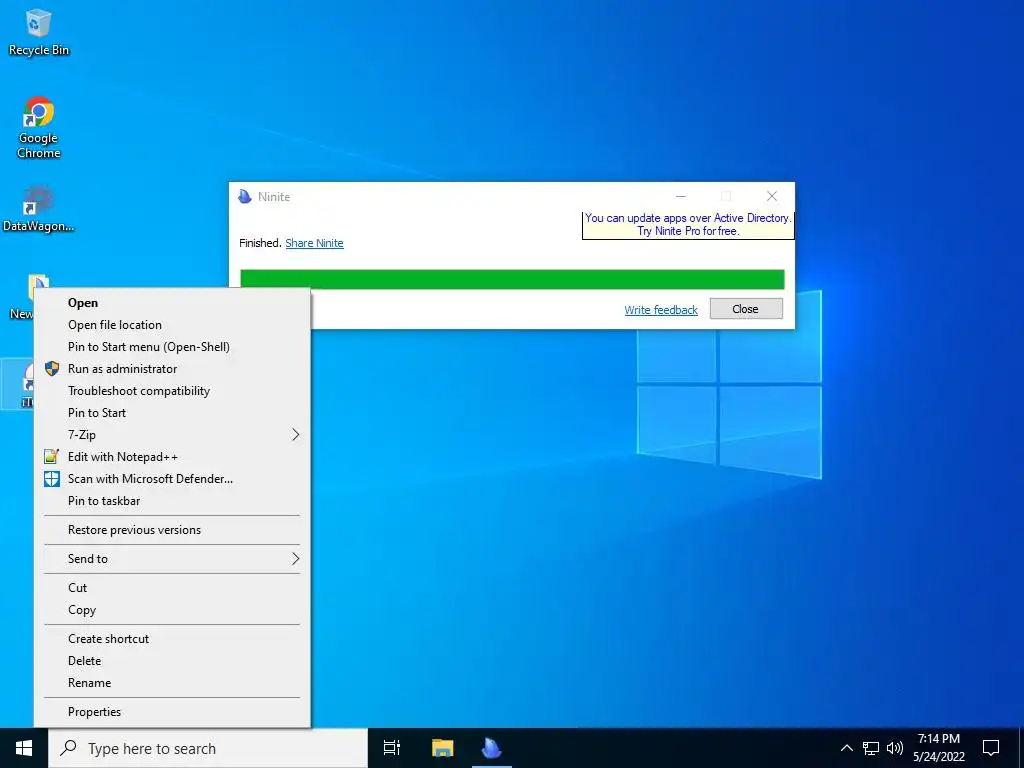
Task: Click the green Ninite progress bar
Action: click(x=512, y=280)
